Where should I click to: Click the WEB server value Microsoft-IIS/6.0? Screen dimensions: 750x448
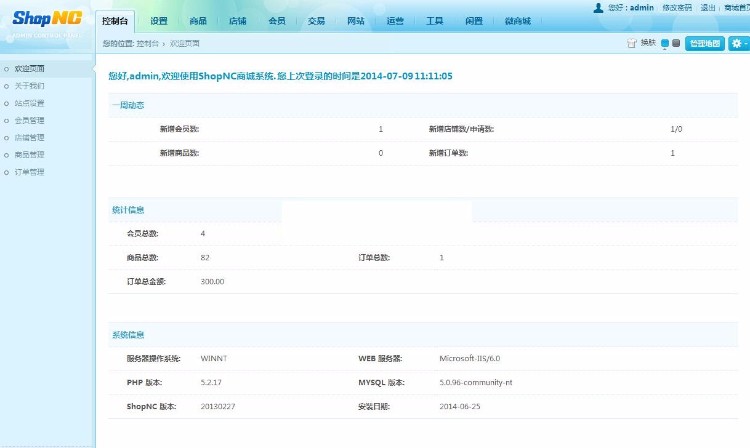(470, 358)
